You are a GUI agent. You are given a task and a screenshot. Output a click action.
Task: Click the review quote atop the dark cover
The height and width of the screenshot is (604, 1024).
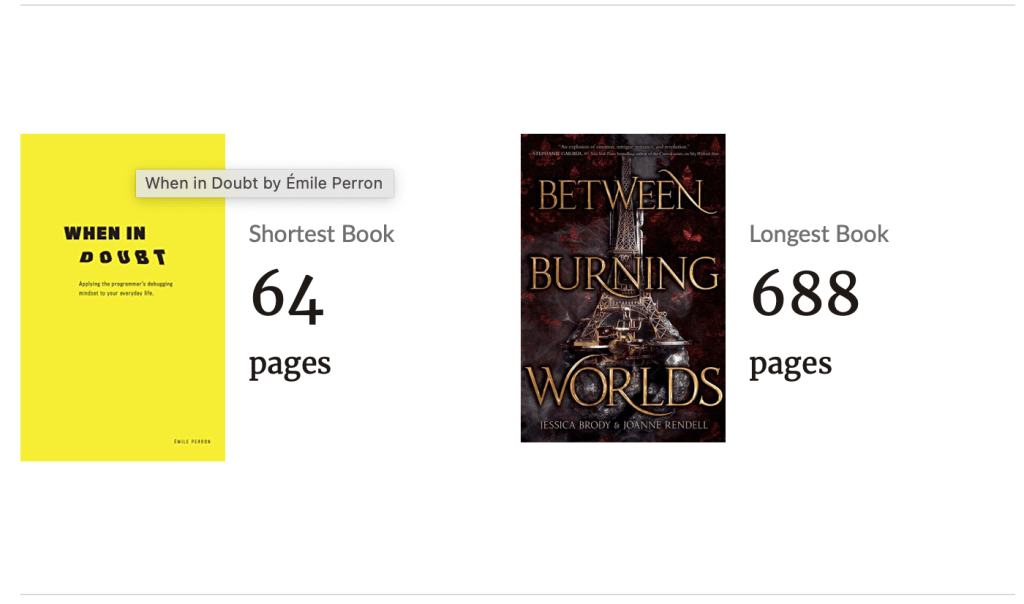point(623,151)
